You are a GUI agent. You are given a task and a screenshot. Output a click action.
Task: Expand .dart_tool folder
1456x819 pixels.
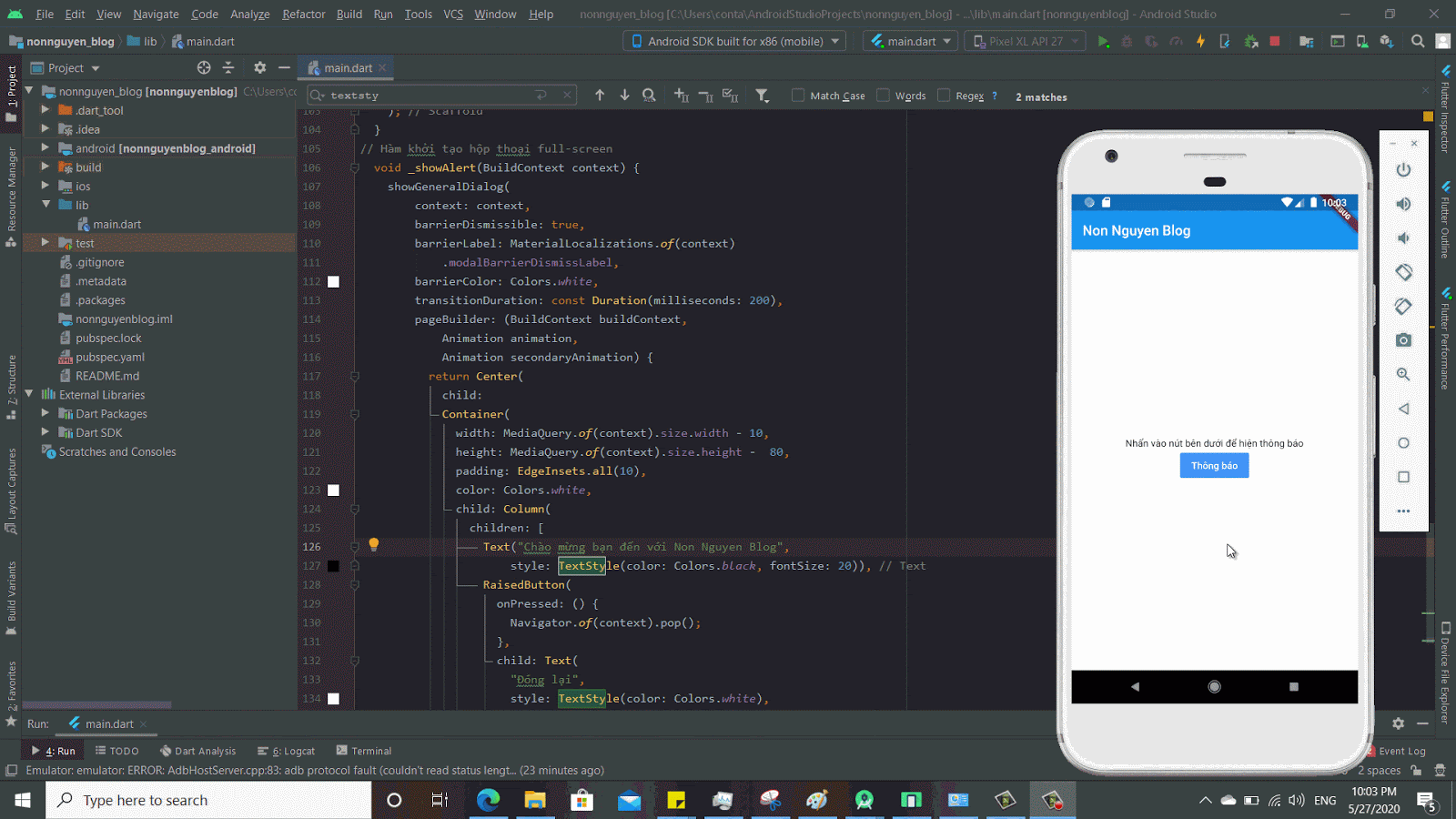pos(45,110)
